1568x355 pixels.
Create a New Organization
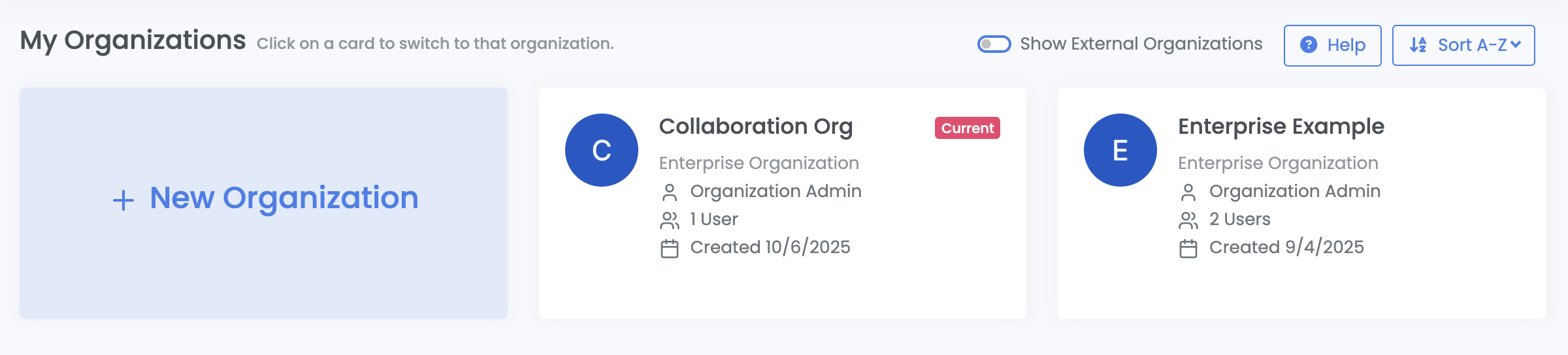[x=284, y=198]
